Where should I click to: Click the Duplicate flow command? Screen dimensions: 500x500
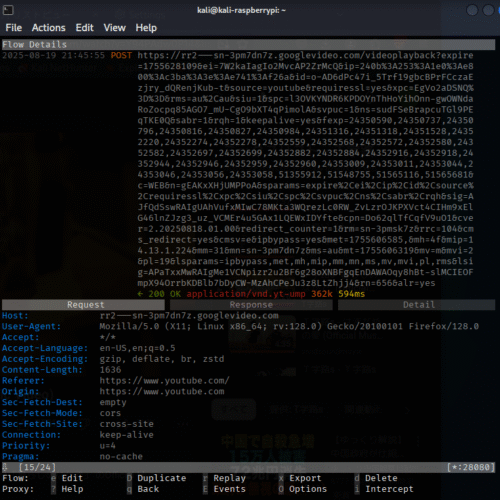coord(162,478)
